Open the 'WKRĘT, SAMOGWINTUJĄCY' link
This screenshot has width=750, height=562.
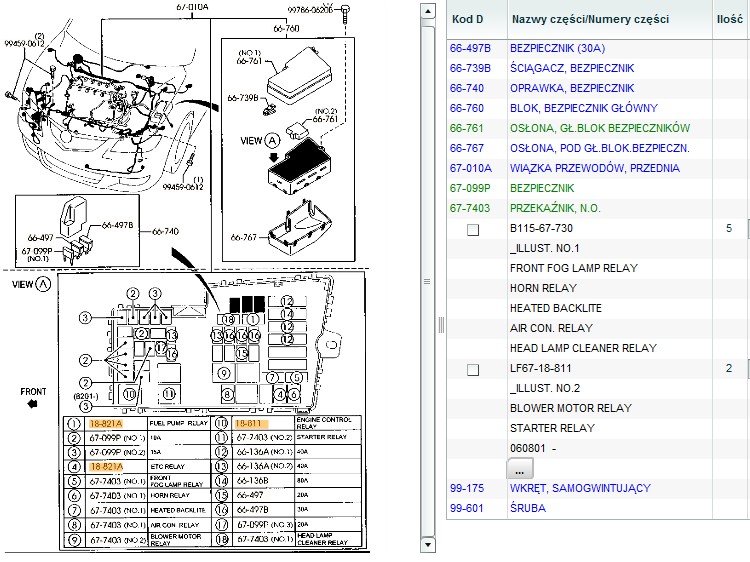(x=580, y=488)
